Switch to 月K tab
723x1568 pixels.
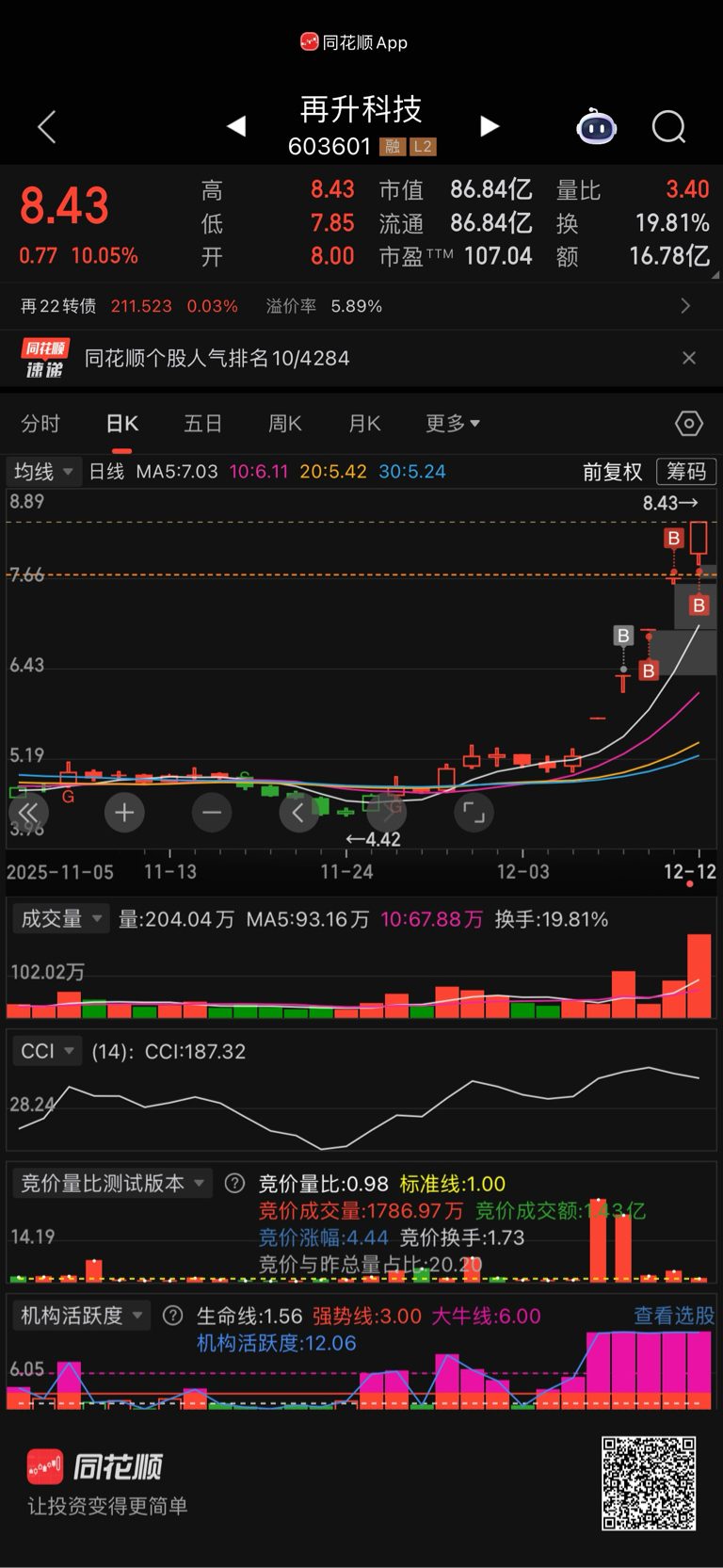[x=364, y=424]
